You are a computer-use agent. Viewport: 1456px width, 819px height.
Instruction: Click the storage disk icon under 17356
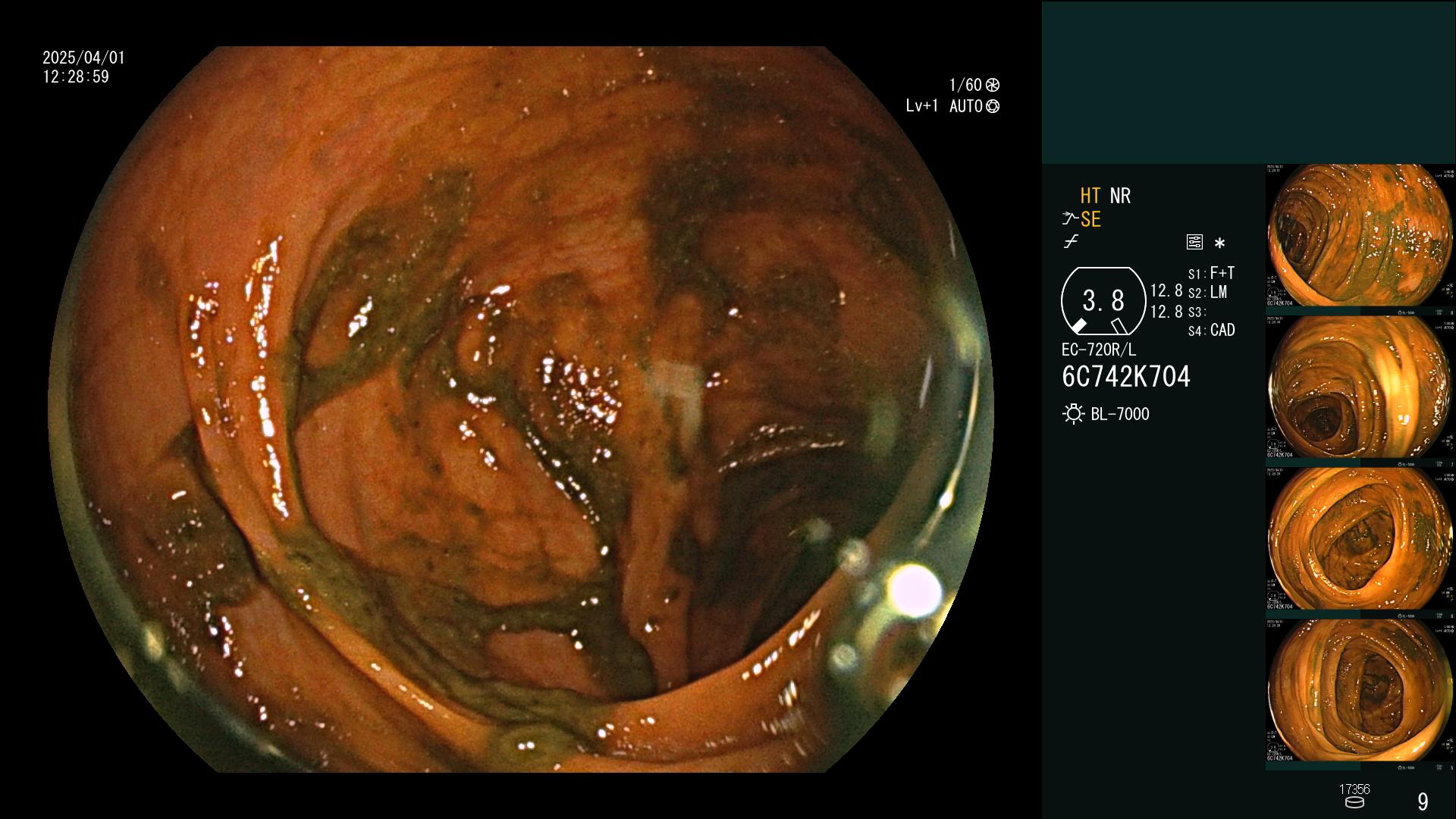1354,802
